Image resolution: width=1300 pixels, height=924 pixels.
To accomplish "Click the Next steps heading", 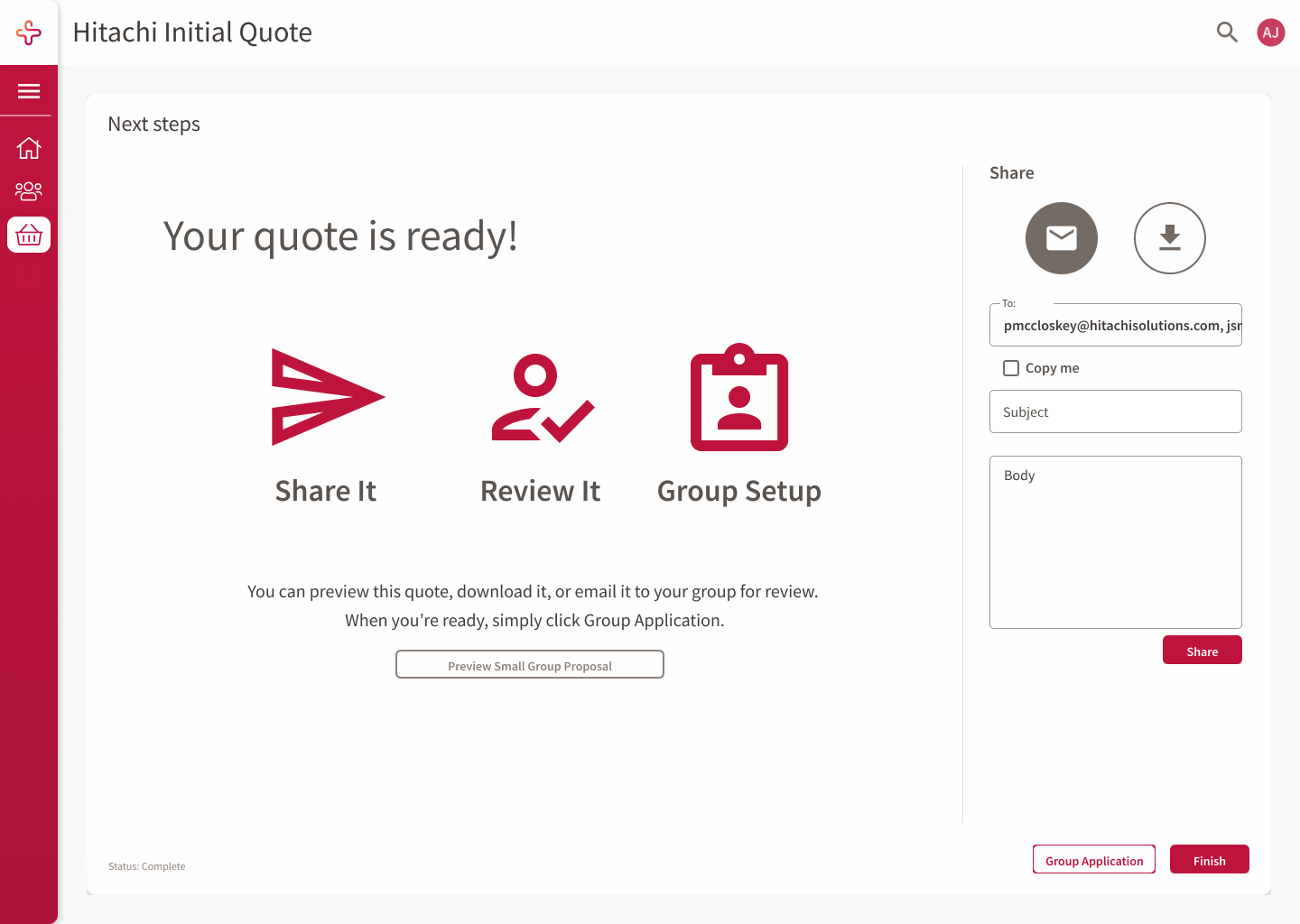I will pos(154,125).
